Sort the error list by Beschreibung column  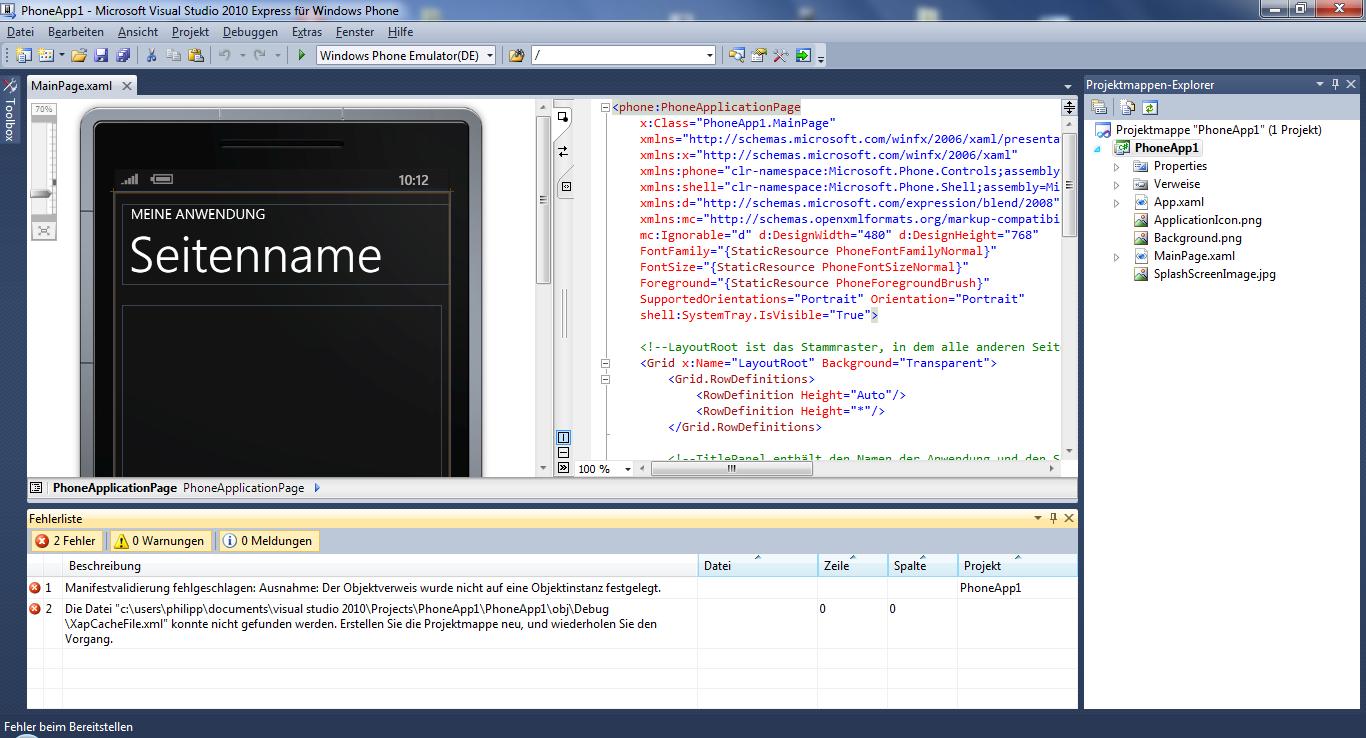pyautogui.click(x=380, y=565)
